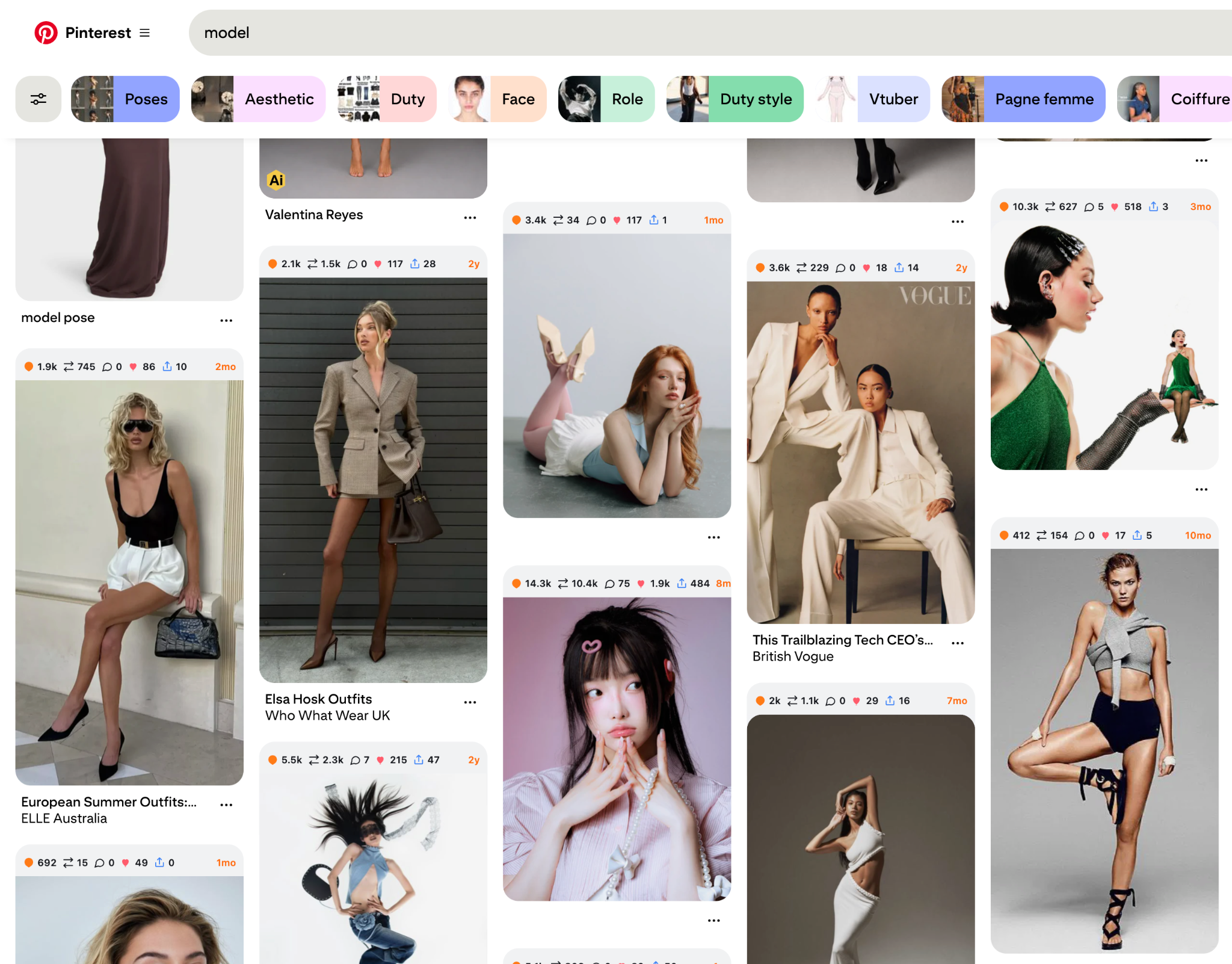Open more options below the black heels pin
The width and height of the screenshot is (1232, 964).
(x=958, y=221)
